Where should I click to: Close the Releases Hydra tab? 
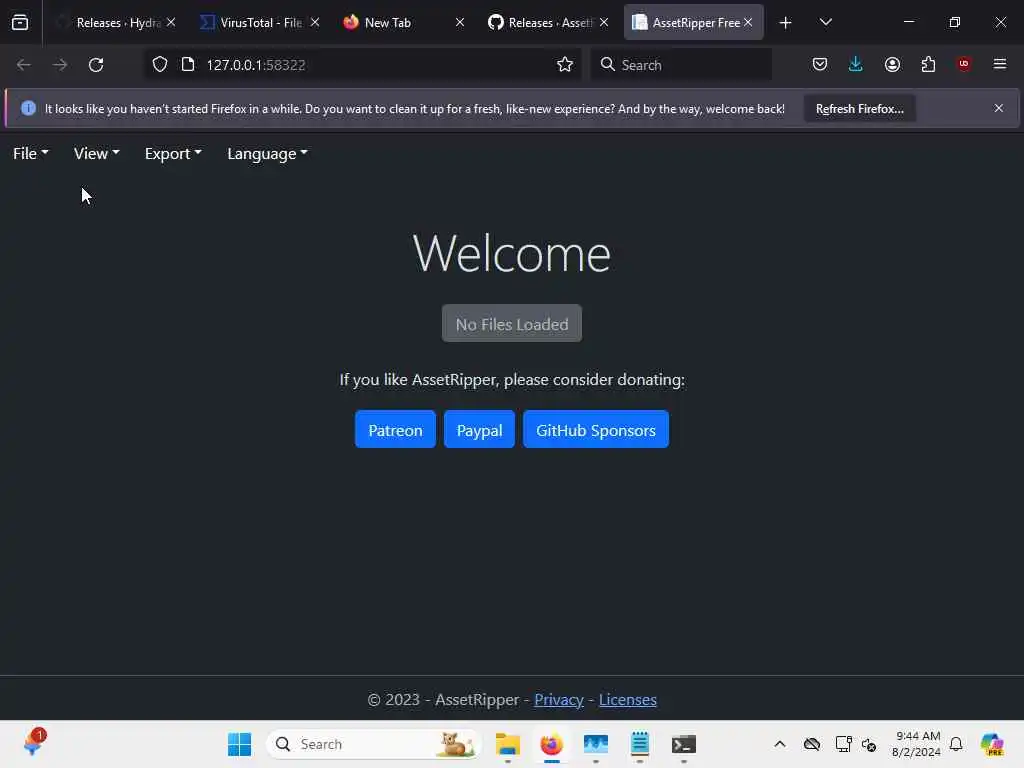[x=171, y=22]
